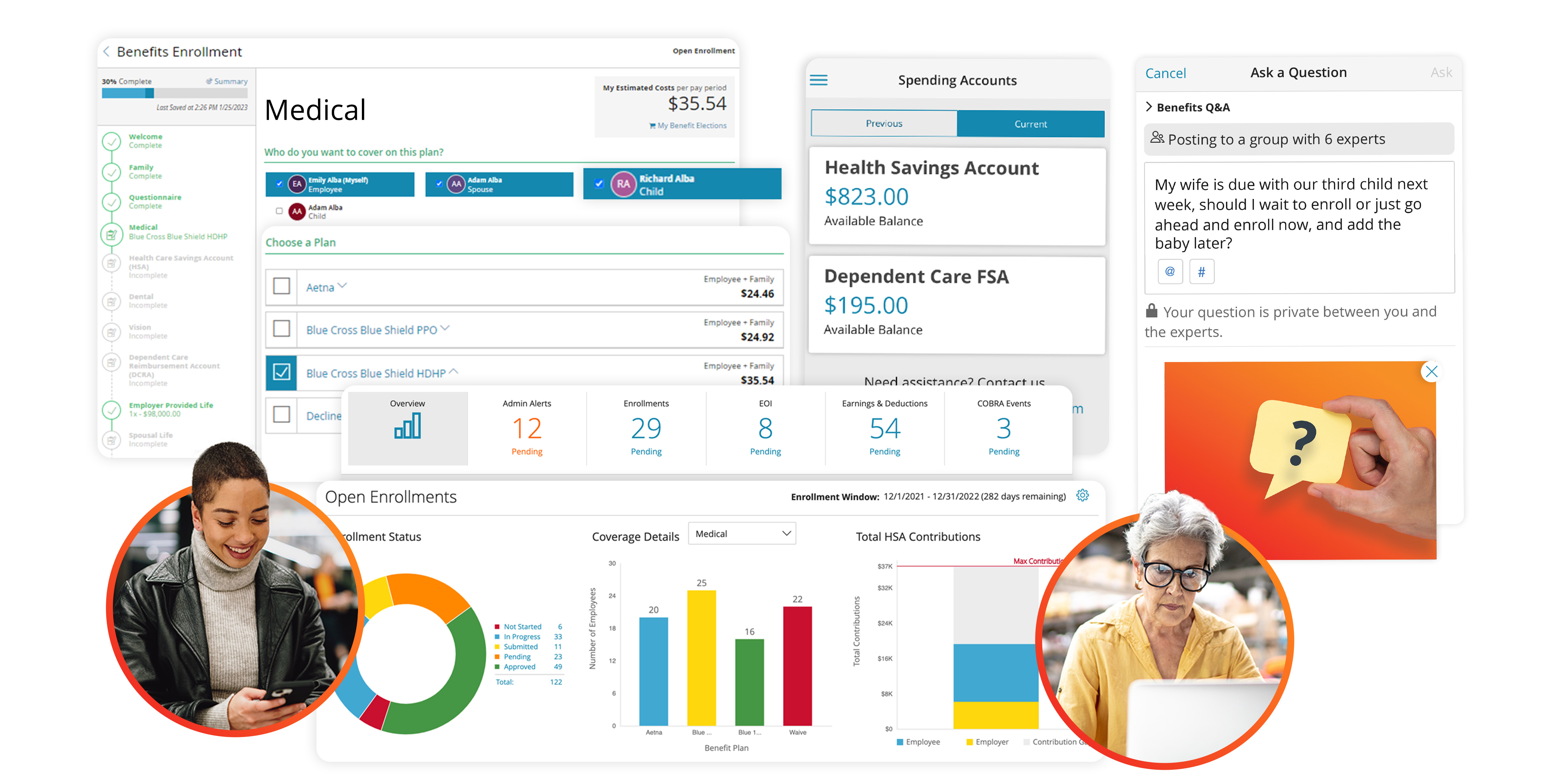1568x784 pixels.
Task: Open Open Enrollments settings gear
Action: pos(1082,495)
